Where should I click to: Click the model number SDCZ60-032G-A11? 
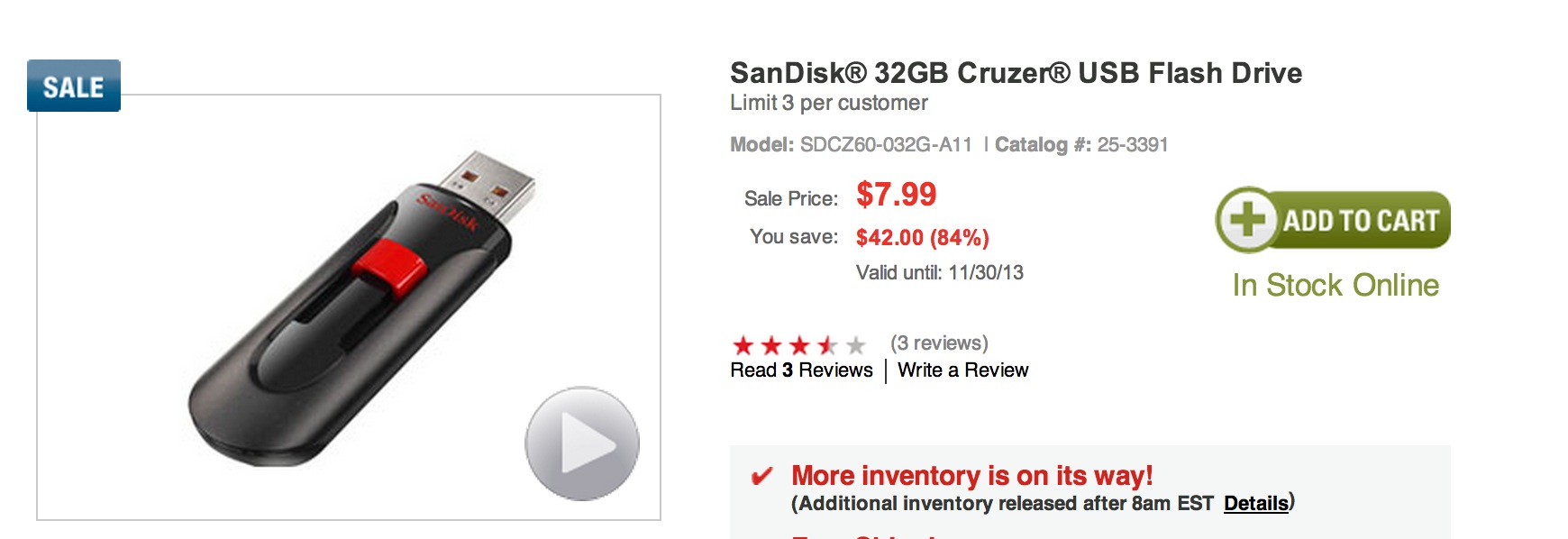click(886, 145)
